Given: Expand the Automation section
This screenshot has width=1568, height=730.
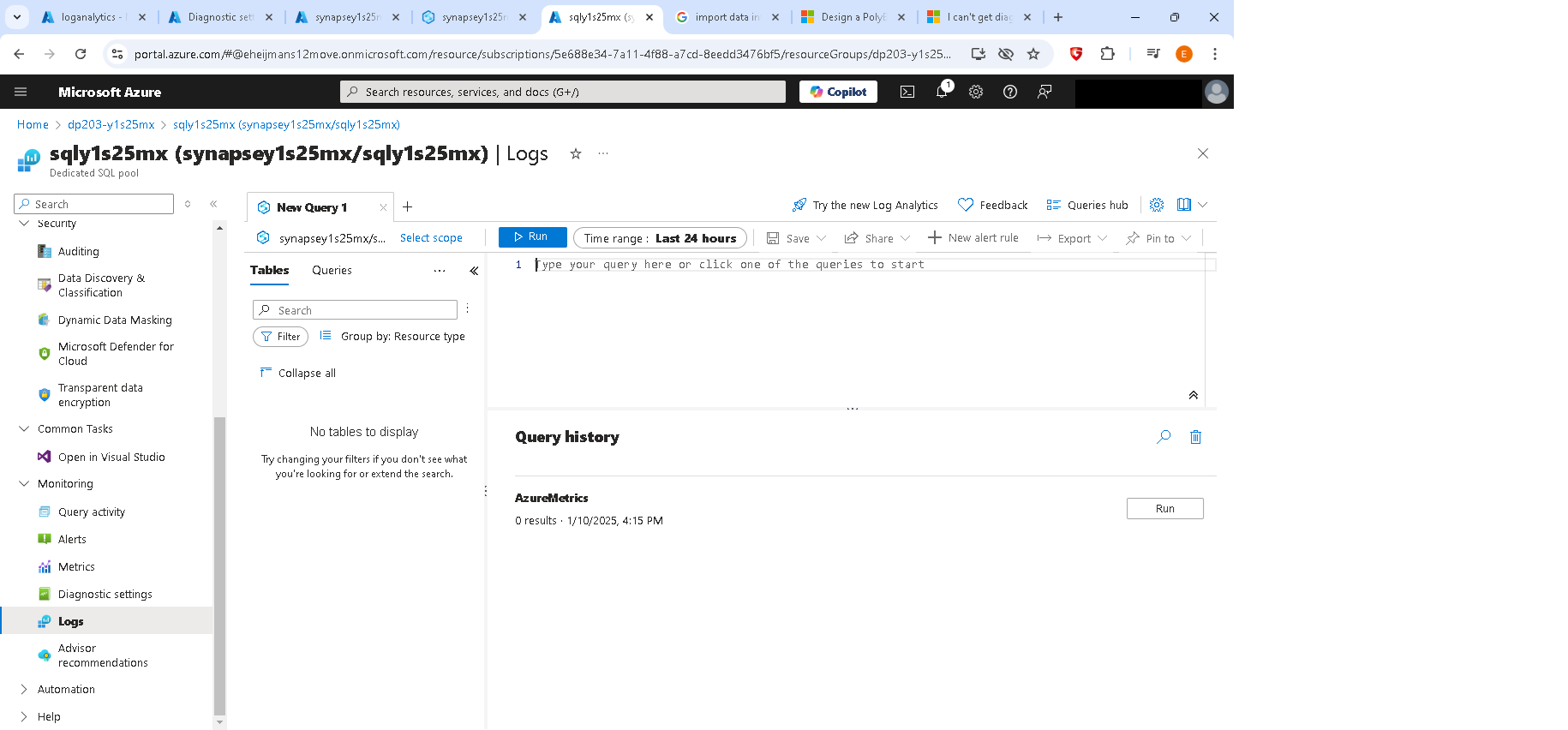Looking at the screenshot, I should click(x=24, y=689).
